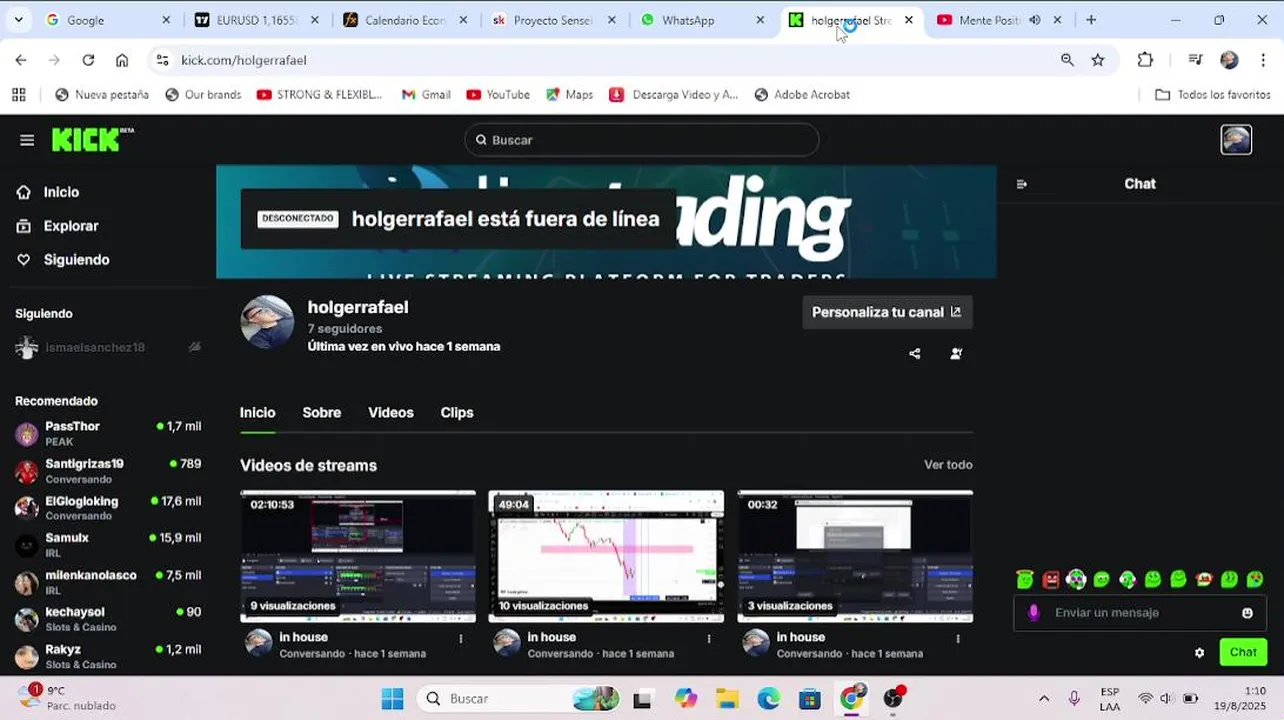This screenshot has width=1284, height=720.
Task: Click the Kick Buscar search field
Action: click(x=641, y=140)
